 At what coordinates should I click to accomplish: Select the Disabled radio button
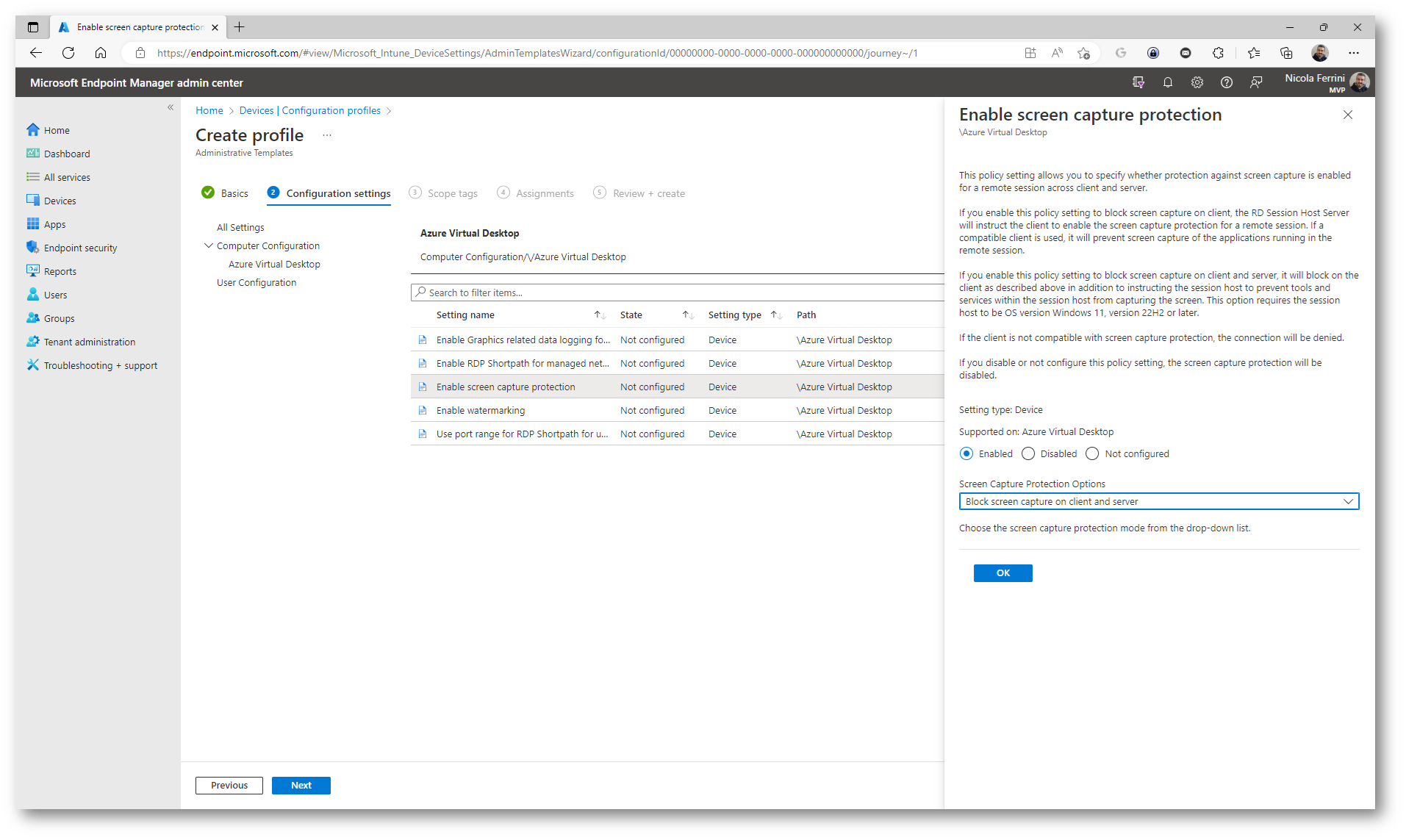[x=1028, y=453]
